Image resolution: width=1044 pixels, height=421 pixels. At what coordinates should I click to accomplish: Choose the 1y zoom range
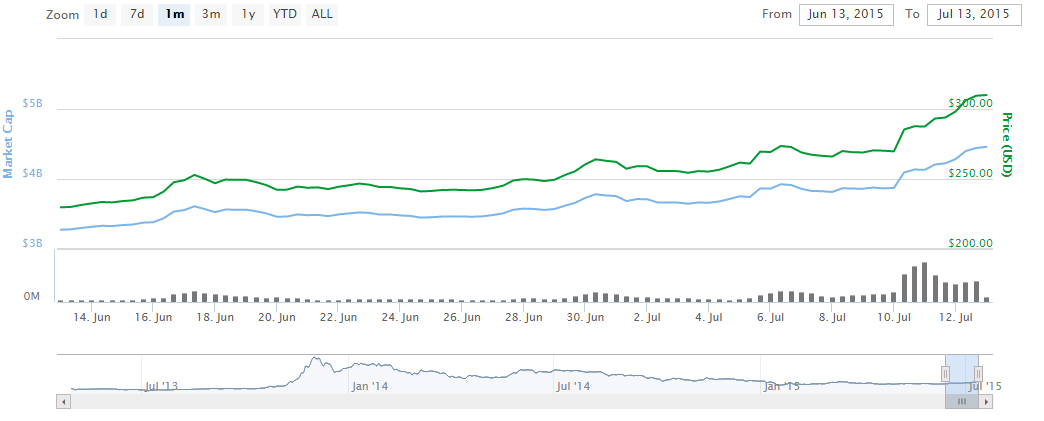pos(247,14)
